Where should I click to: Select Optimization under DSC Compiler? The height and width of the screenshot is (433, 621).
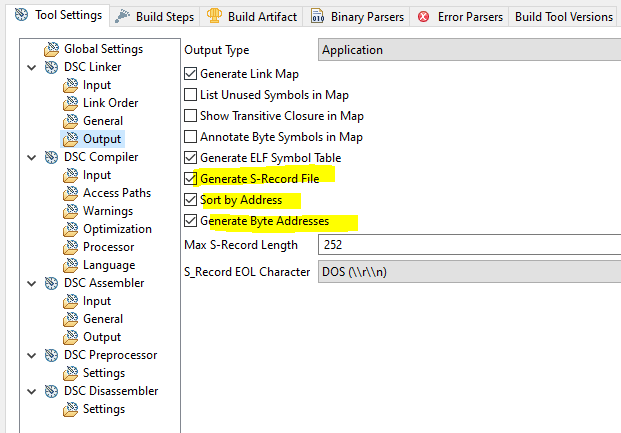117,229
